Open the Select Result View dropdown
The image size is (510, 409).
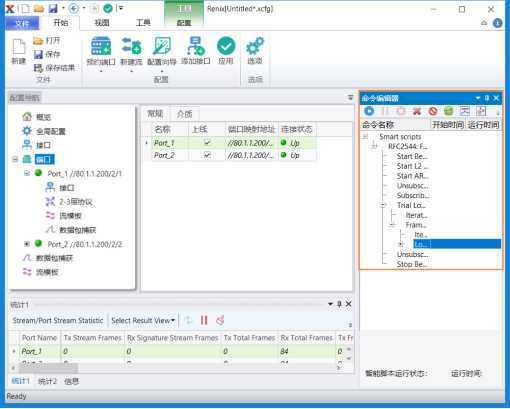click(143, 320)
